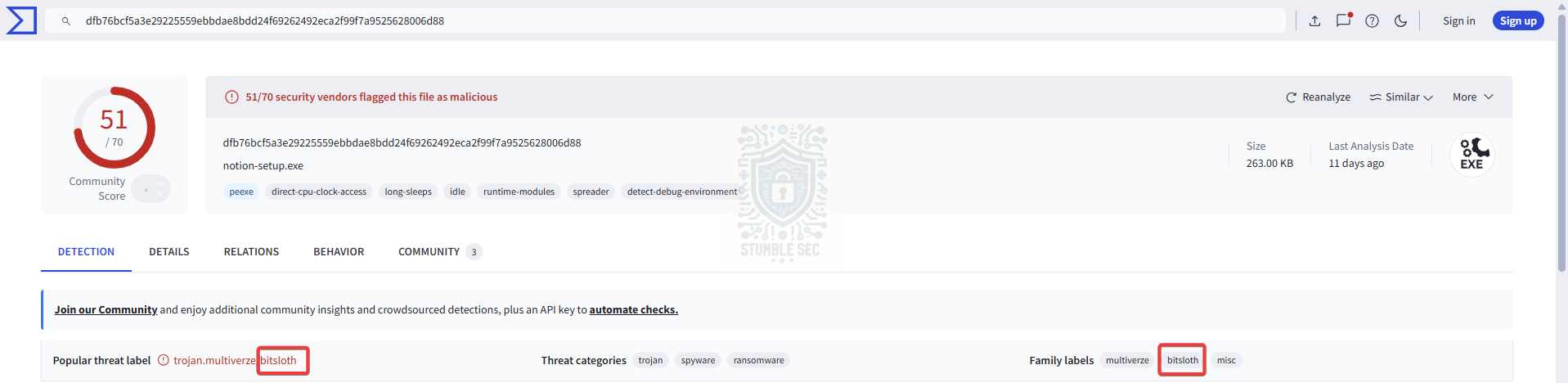Image resolution: width=1568 pixels, height=383 pixels.
Task: Click the idle tag
Action: 457,191
